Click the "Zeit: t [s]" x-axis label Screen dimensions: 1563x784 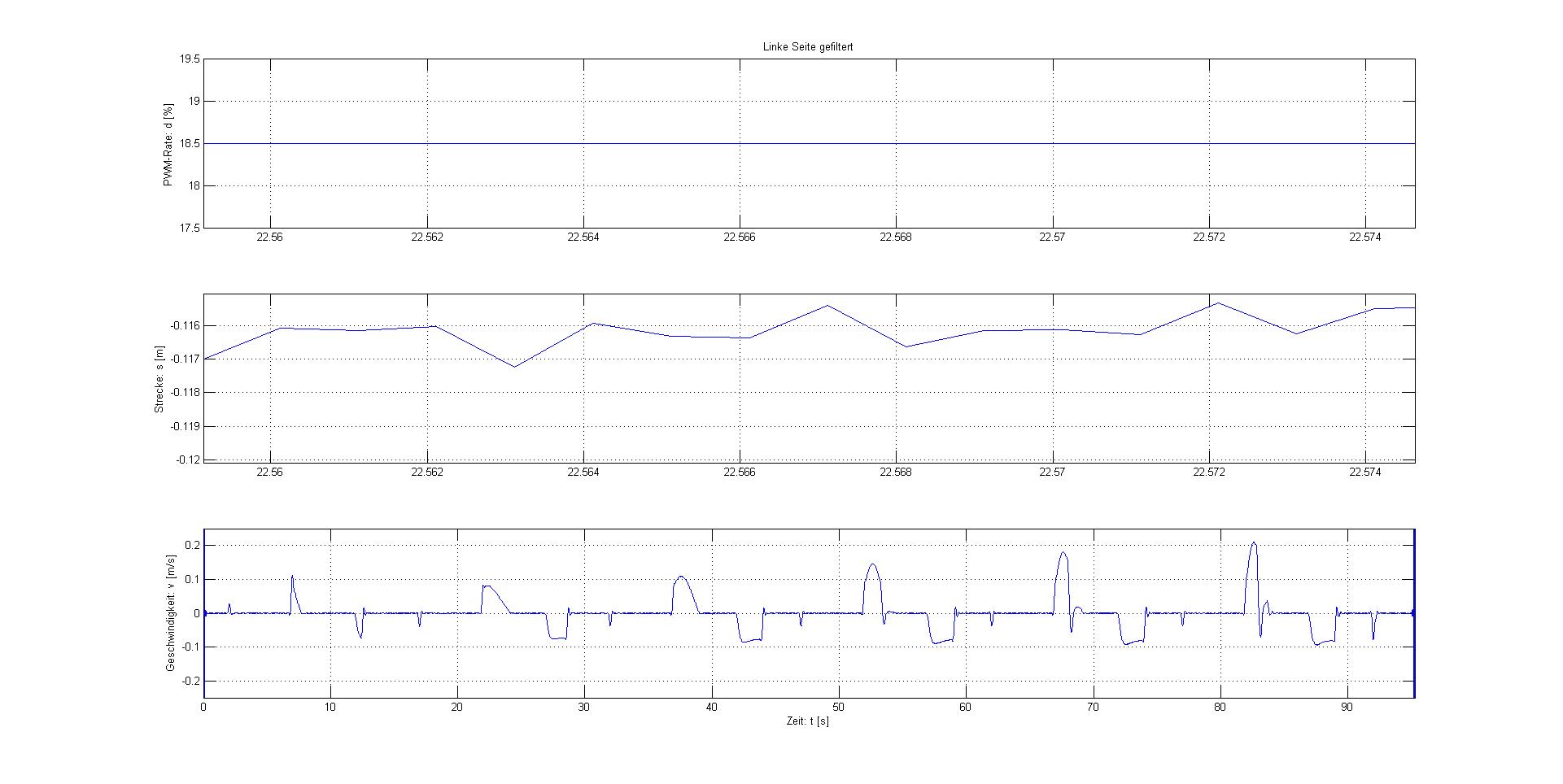pyautogui.click(x=807, y=721)
